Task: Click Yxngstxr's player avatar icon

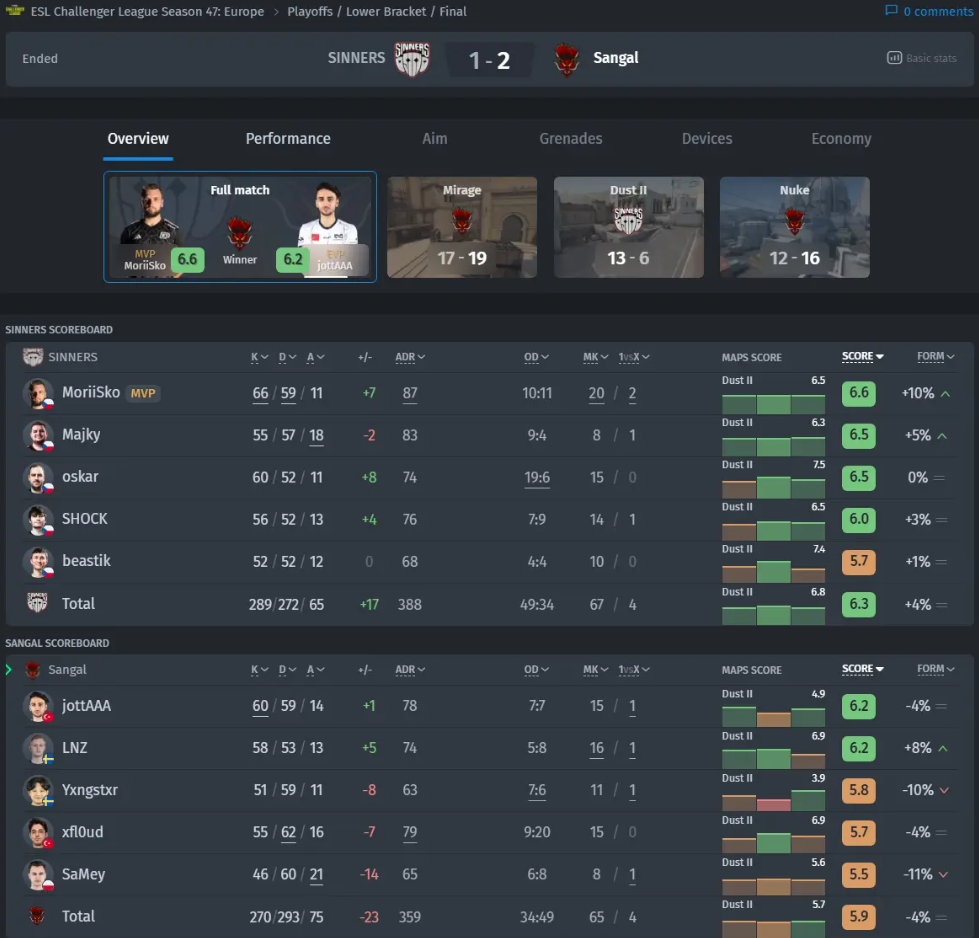Action: pyautogui.click(x=38, y=790)
